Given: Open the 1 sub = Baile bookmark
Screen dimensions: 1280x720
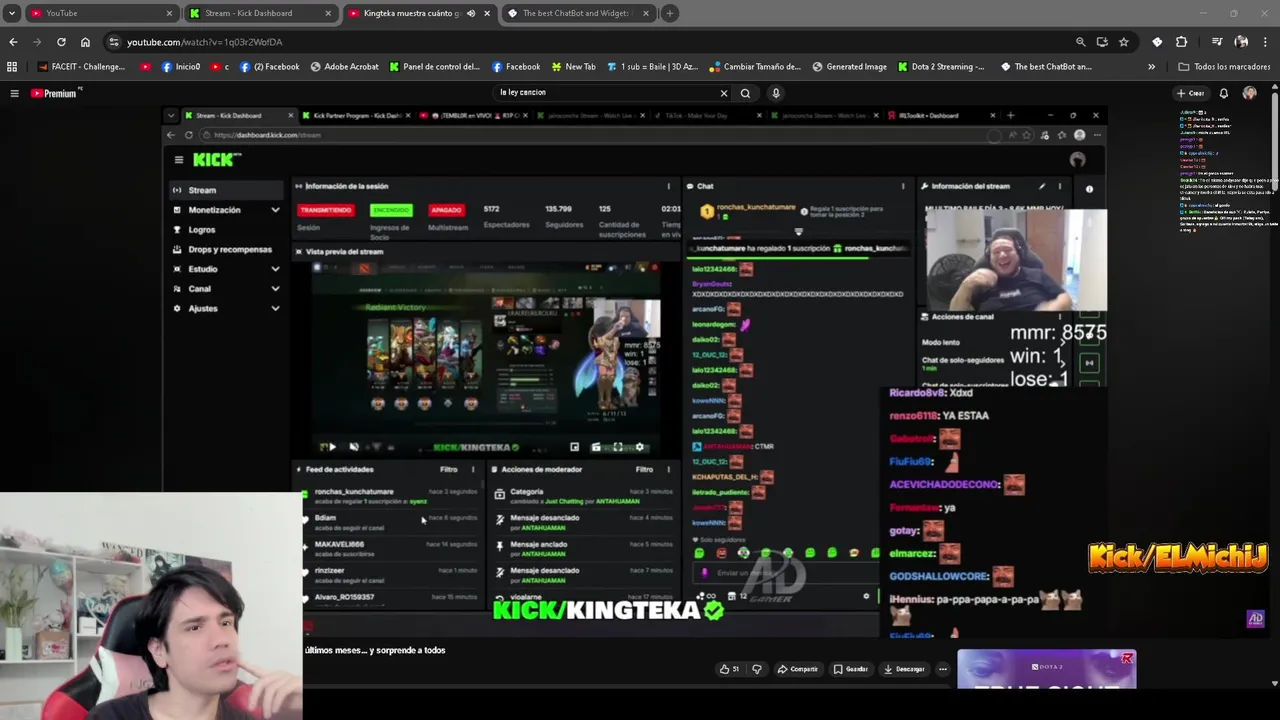Looking at the screenshot, I should [x=652, y=67].
